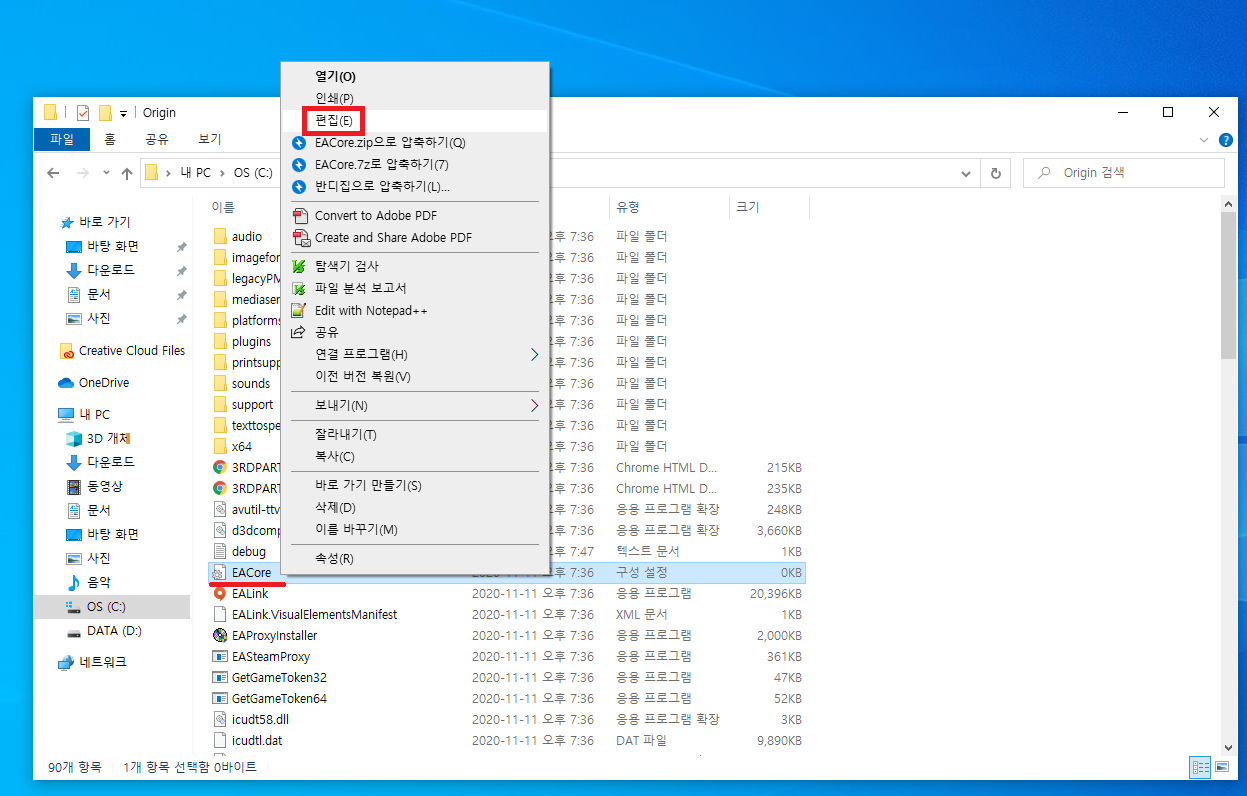Switch to large icons view in status bar
Screen dimensions: 1247x796
1222,767
